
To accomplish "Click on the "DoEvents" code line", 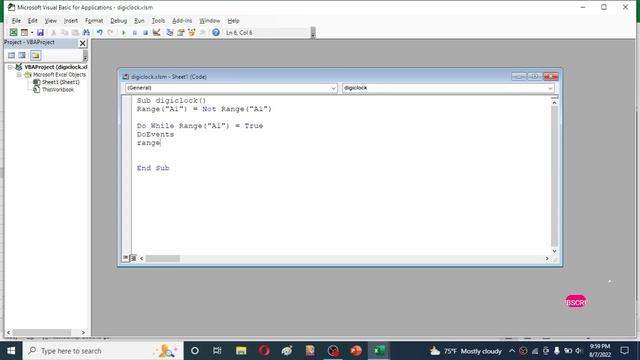I will pos(156,134).
